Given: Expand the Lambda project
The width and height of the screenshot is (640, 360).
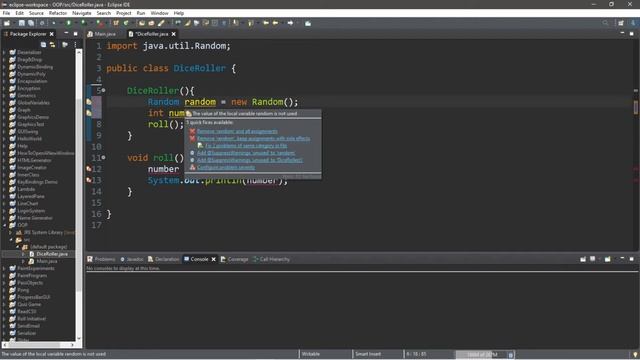Looking at the screenshot, I should (4, 189).
